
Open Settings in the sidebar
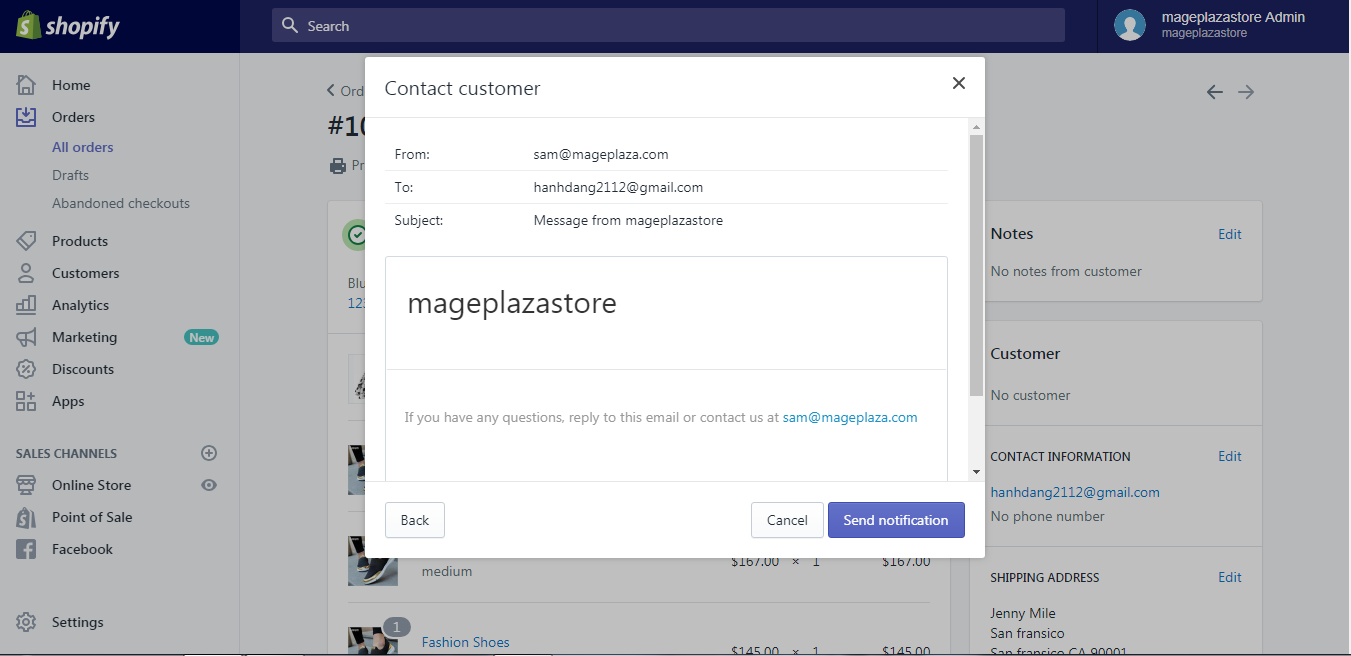[x=77, y=622]
